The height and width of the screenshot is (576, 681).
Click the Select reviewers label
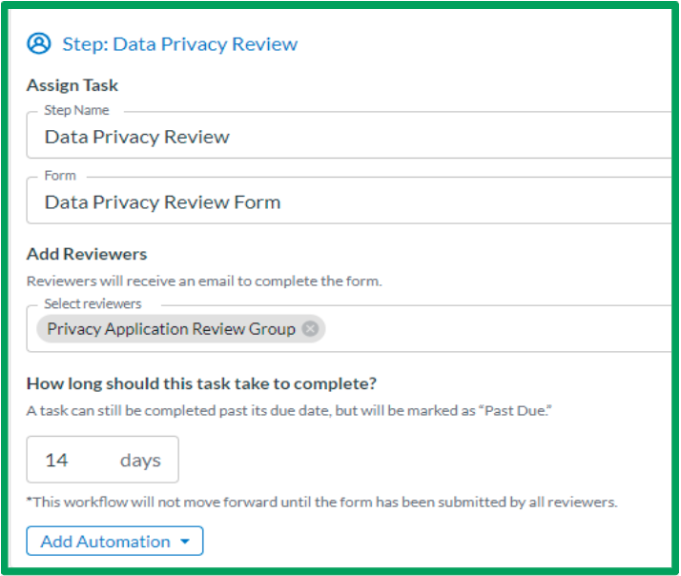[93, 304]
